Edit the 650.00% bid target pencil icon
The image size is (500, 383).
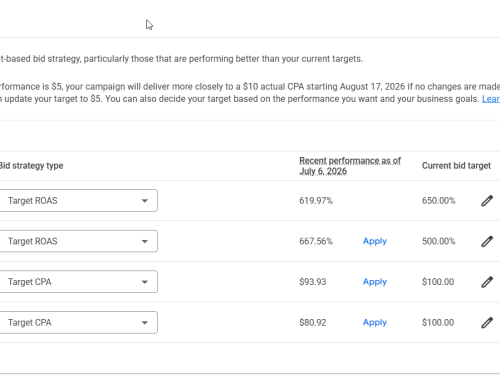click(487, 201)
